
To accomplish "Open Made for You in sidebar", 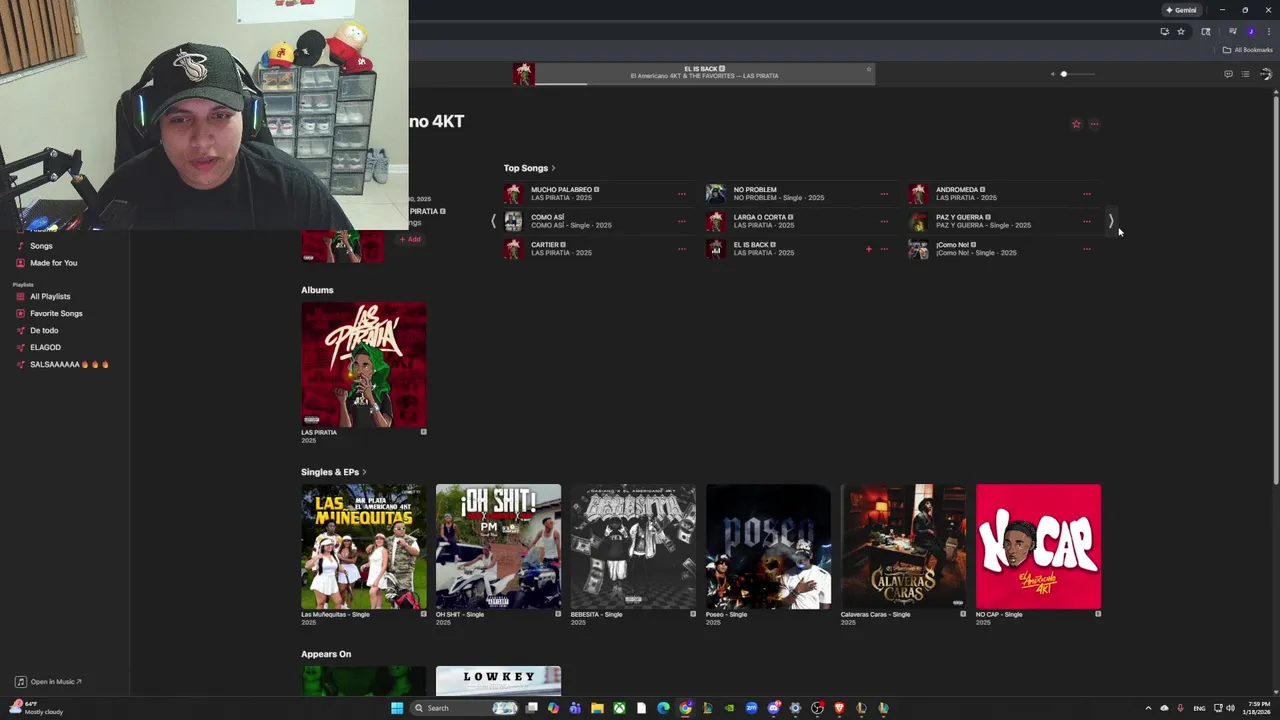I will tap(53, 263).
